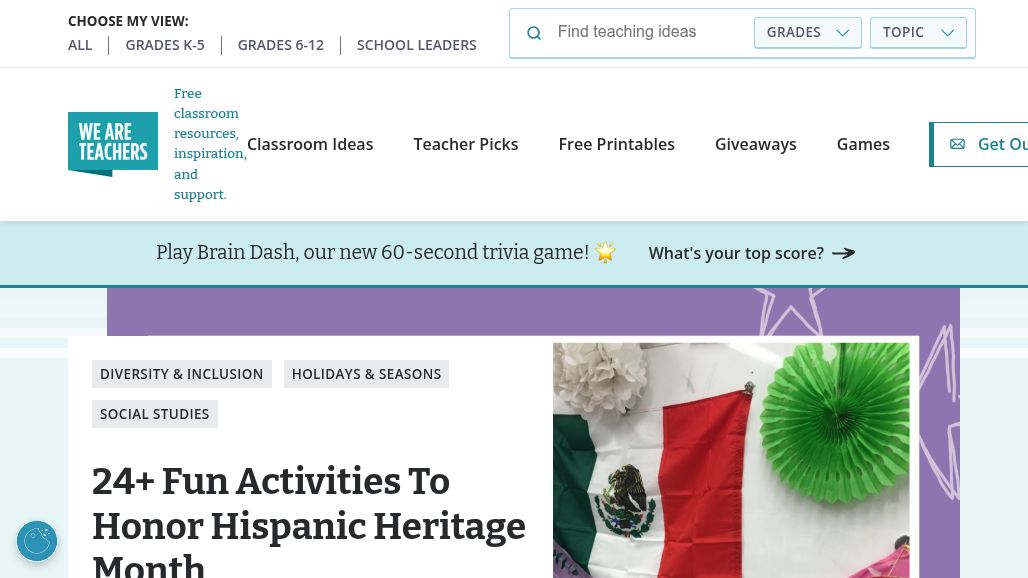Image resolution: width=1028 pixels, height=578 pixels.
Task: Select the ALL view
Action: pyautogui.click(x=80, y=45)
